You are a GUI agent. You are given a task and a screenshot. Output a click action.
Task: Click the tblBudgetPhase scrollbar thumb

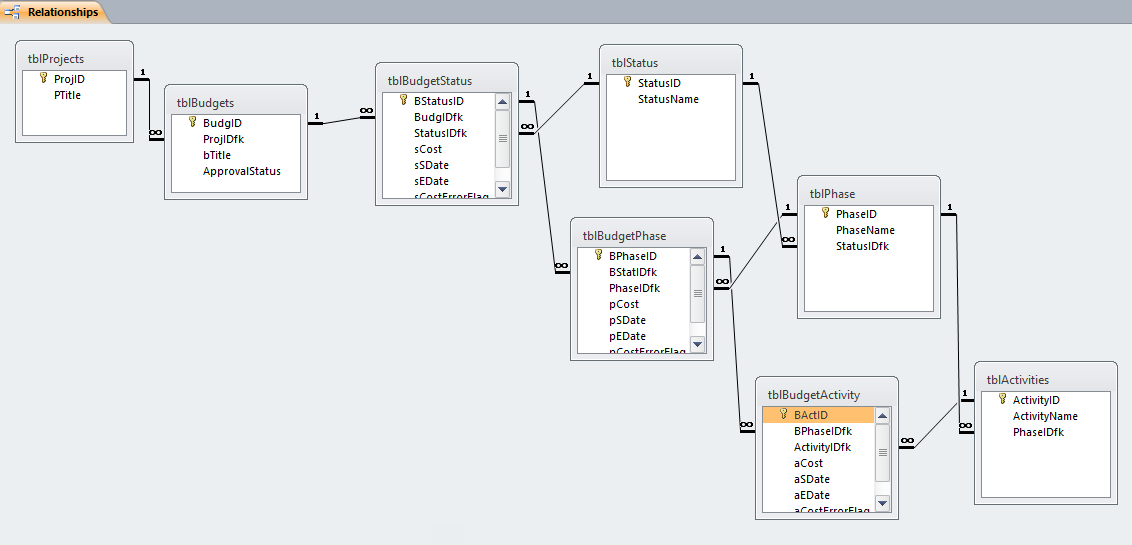697,293
